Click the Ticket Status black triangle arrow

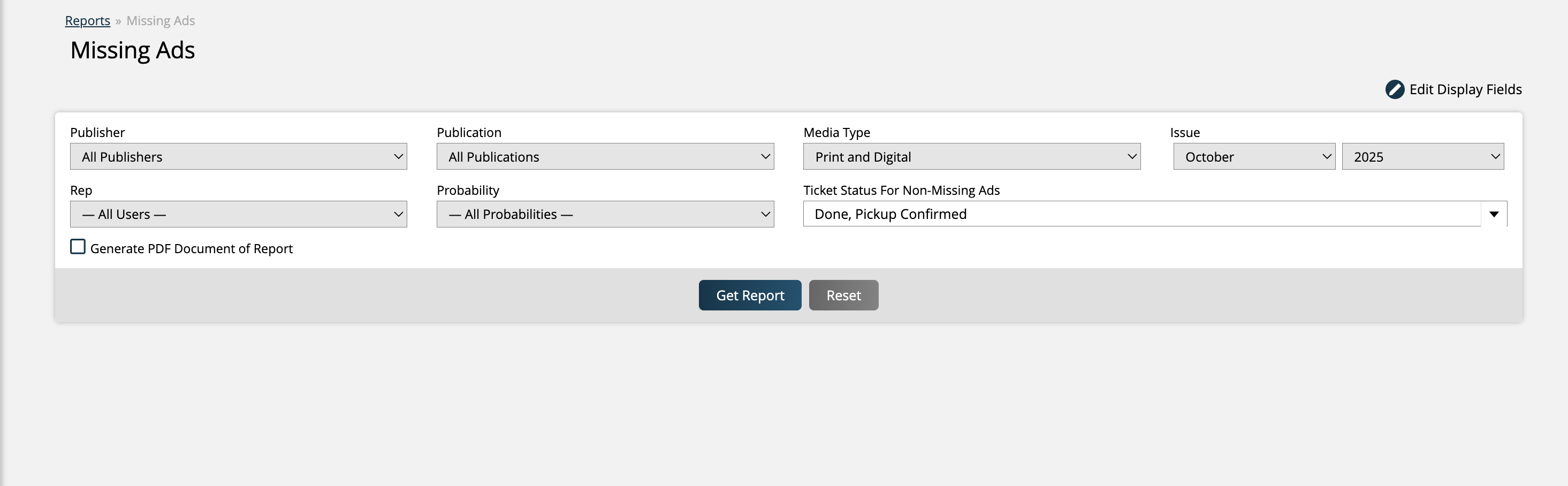1493,215
